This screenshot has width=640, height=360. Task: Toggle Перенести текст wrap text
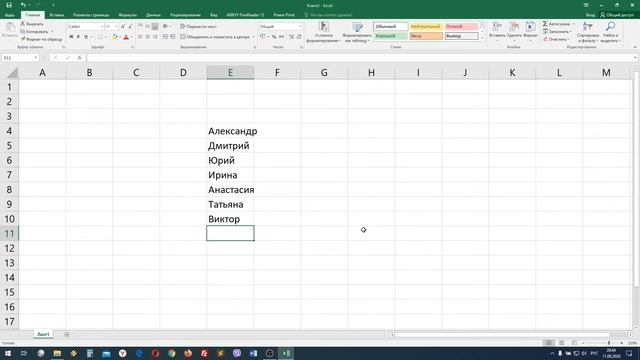(x=199, y=27)
